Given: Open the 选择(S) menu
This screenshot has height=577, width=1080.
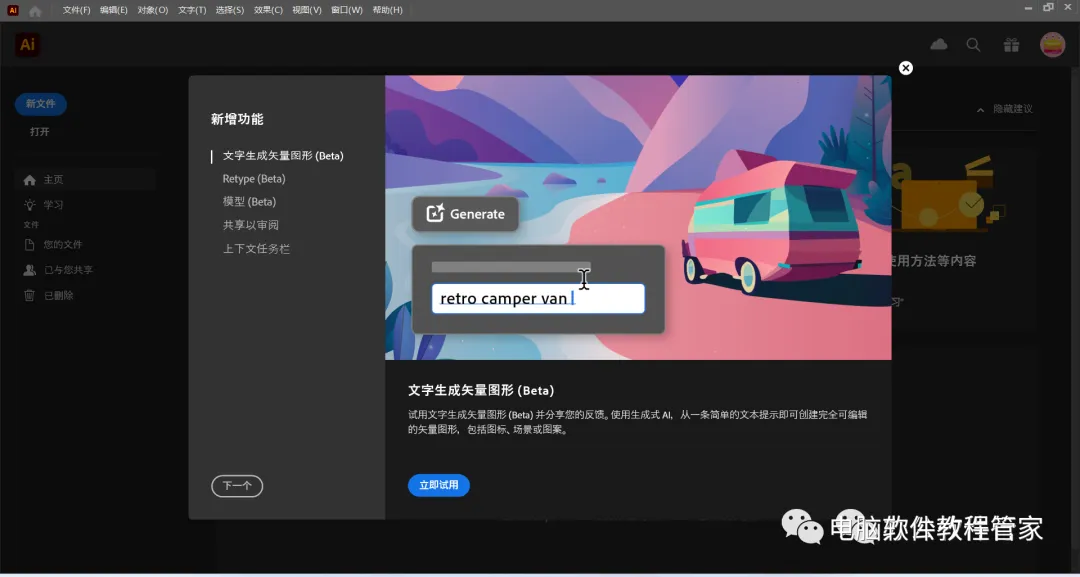Looking at the screenshot, I should tap(229, 10).
